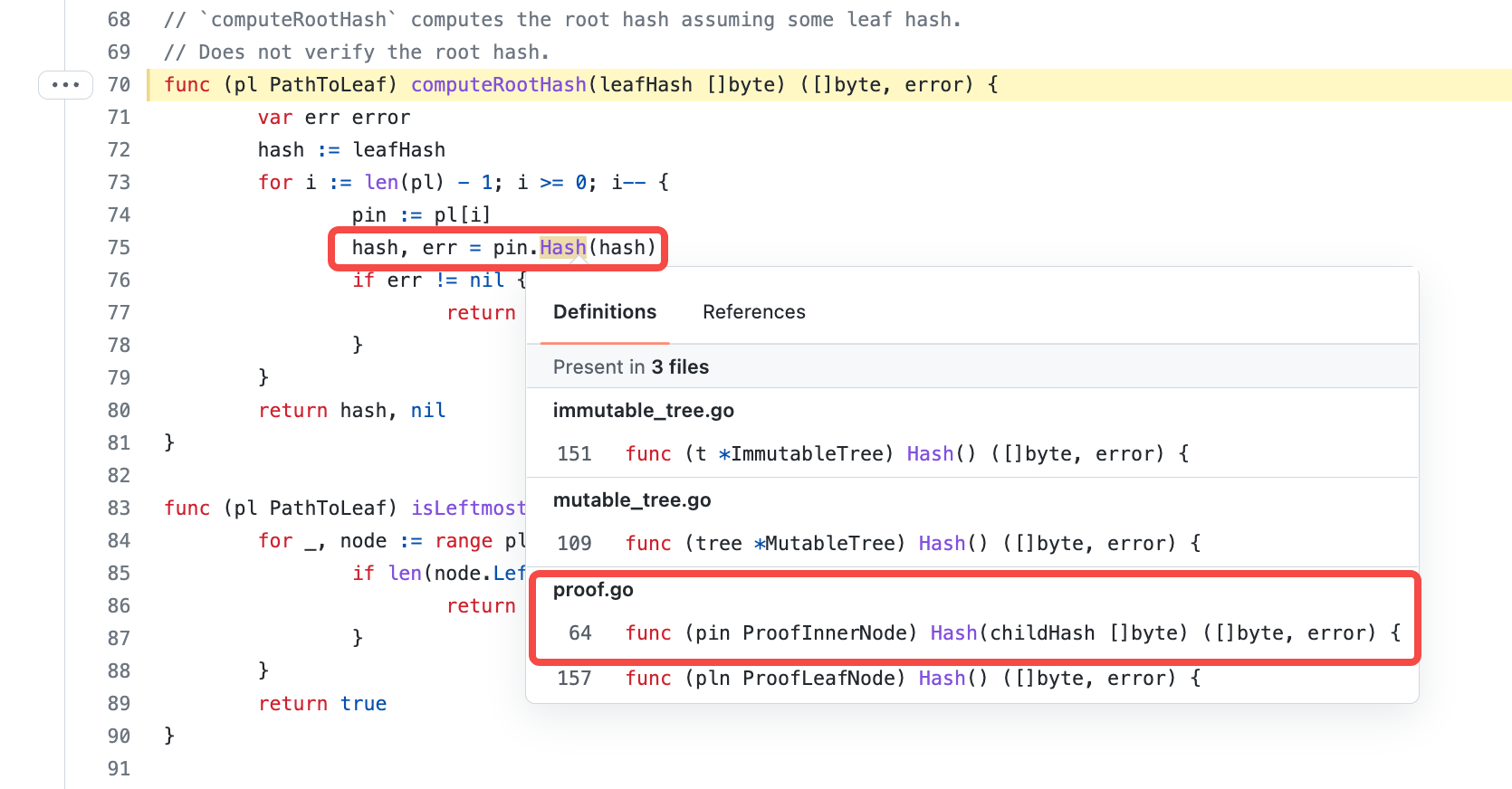Viewport: 1512px width, 789px height.
Task: Click the len call on line 73
Action: pyautogui.click(x=381, y=183)
